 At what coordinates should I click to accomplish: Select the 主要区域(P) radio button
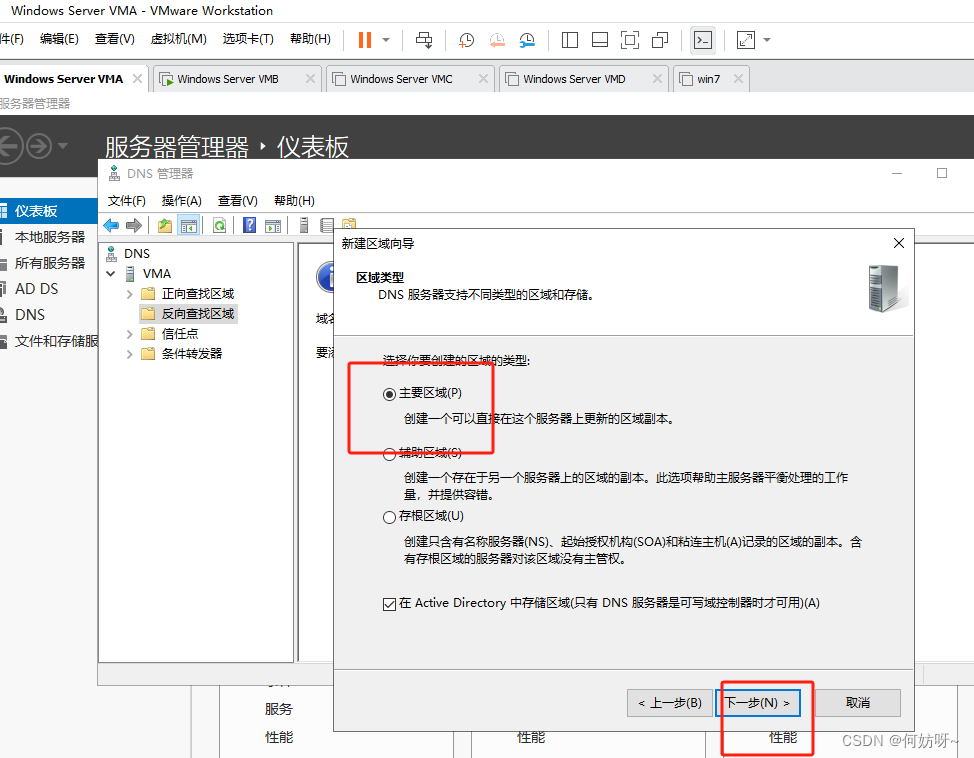[x=390, y=394]
